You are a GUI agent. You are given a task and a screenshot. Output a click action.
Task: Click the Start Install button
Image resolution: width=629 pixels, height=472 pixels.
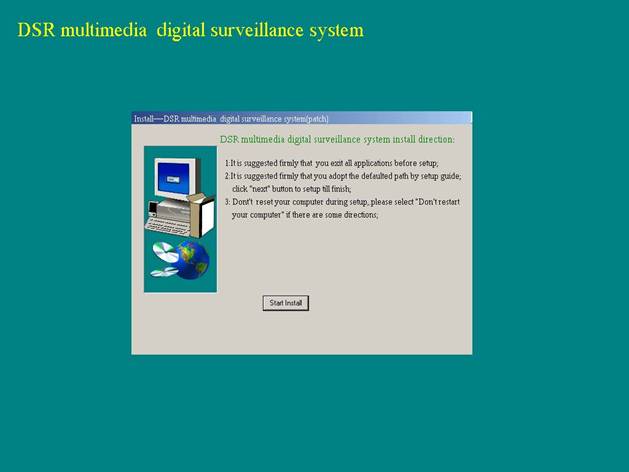pos(286,303)
